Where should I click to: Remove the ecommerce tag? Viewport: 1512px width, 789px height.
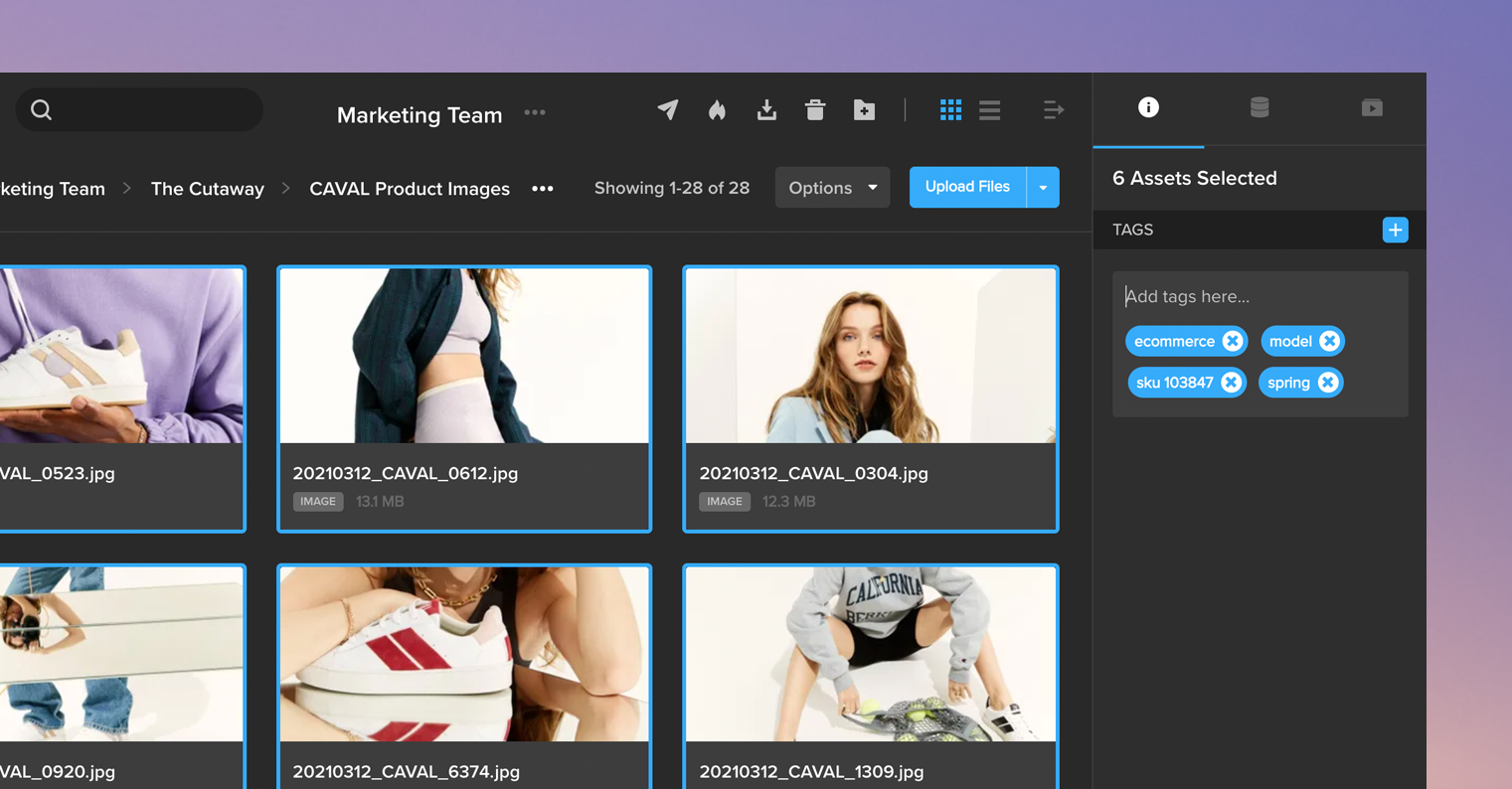1233,341
